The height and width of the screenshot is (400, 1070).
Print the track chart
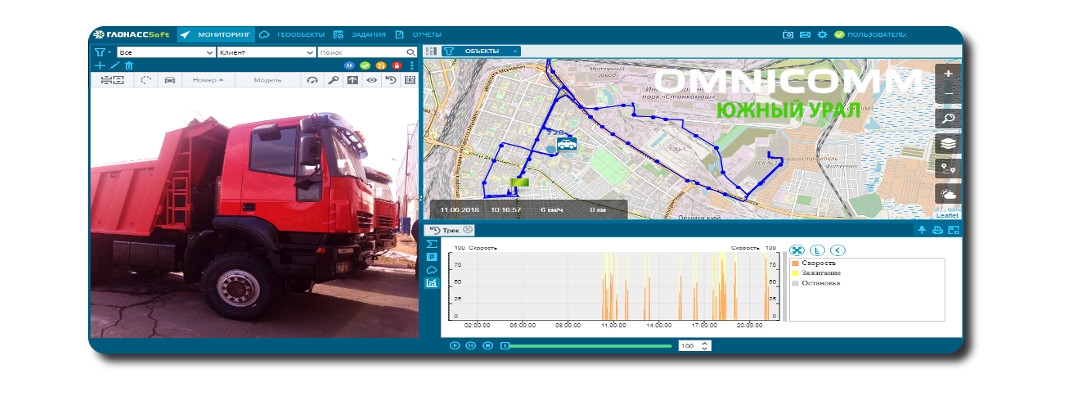(x=938, y=230)
